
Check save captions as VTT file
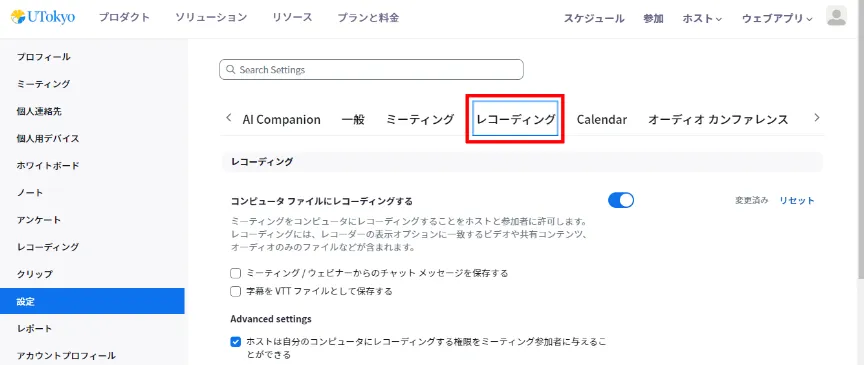236,291
